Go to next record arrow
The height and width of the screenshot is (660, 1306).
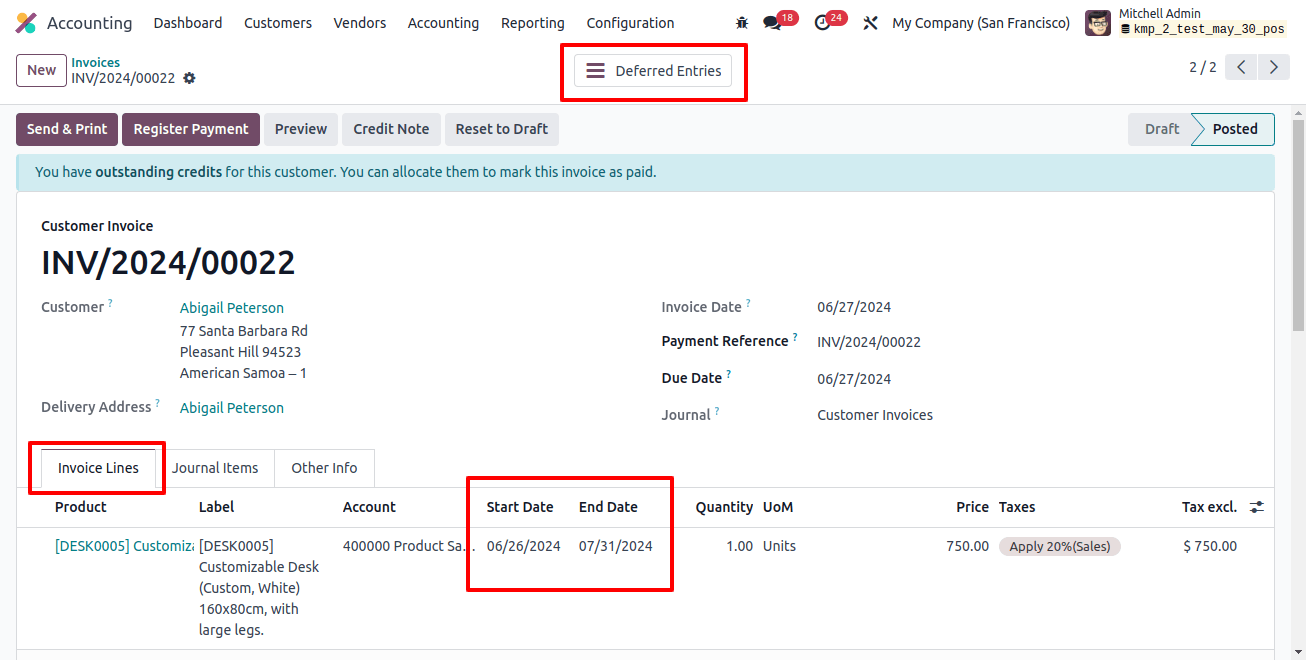pos(1273,68)
